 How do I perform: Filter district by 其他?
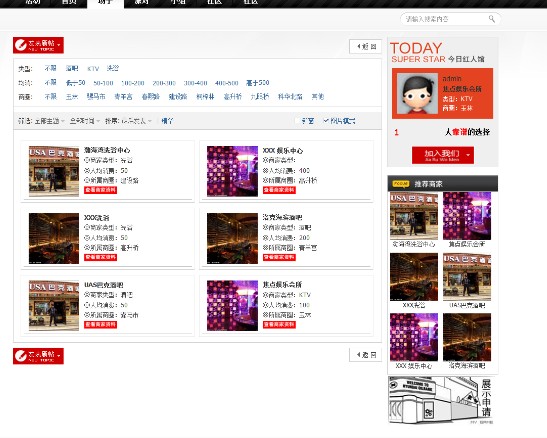pyautogui.click(x=318, y=96)
